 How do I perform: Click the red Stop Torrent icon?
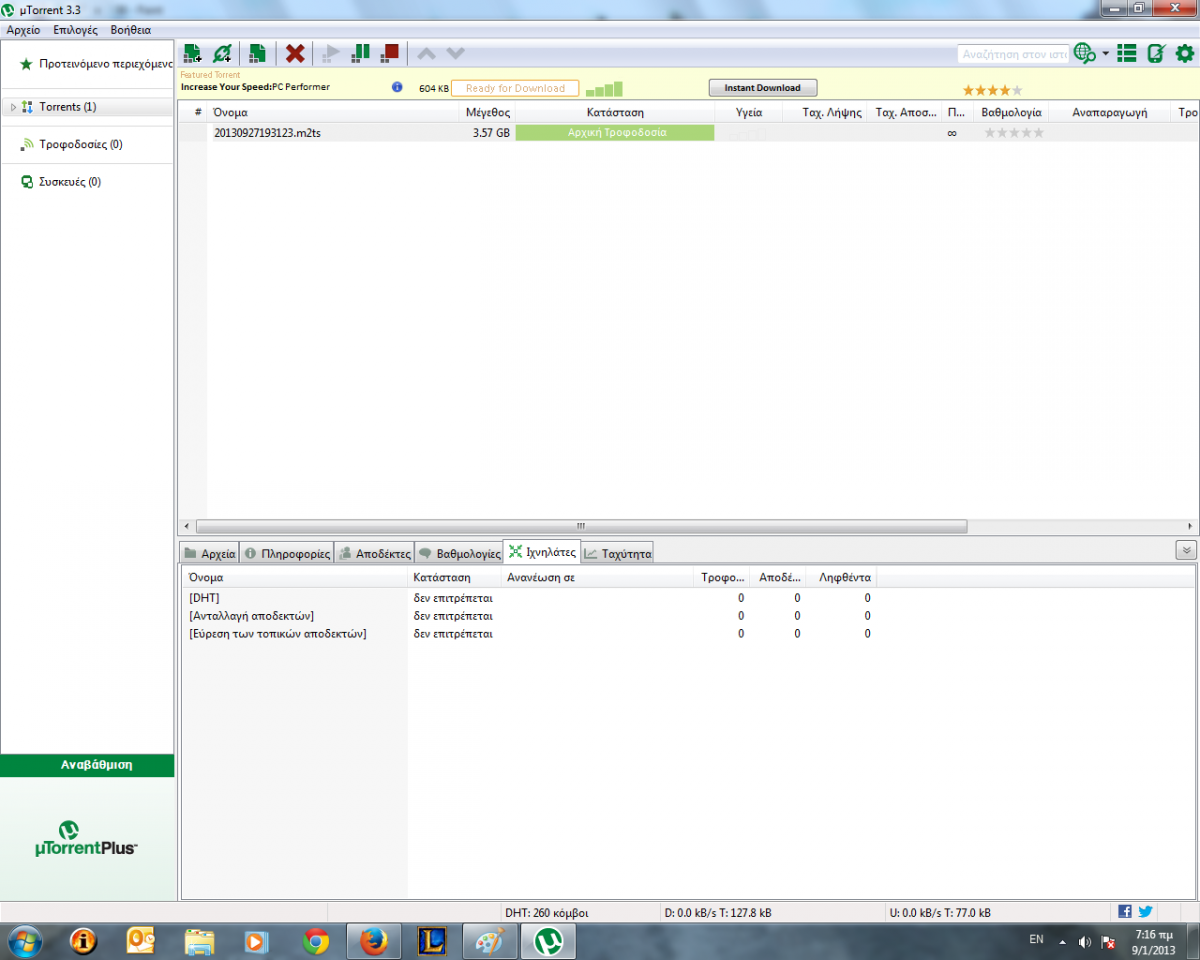[390, 52]
